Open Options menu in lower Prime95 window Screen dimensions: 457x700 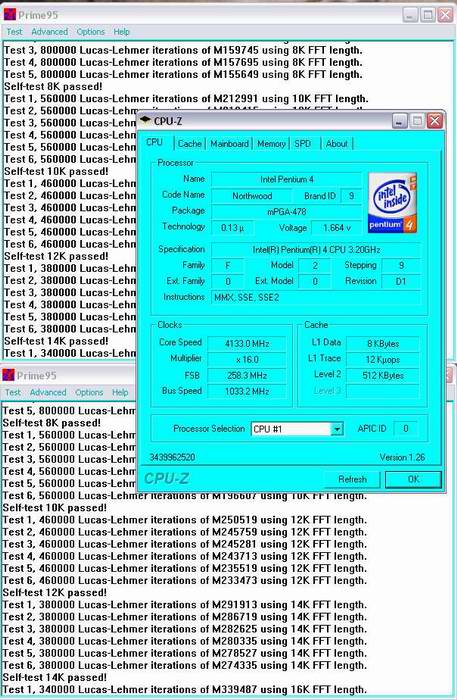(x=89, y=392)
